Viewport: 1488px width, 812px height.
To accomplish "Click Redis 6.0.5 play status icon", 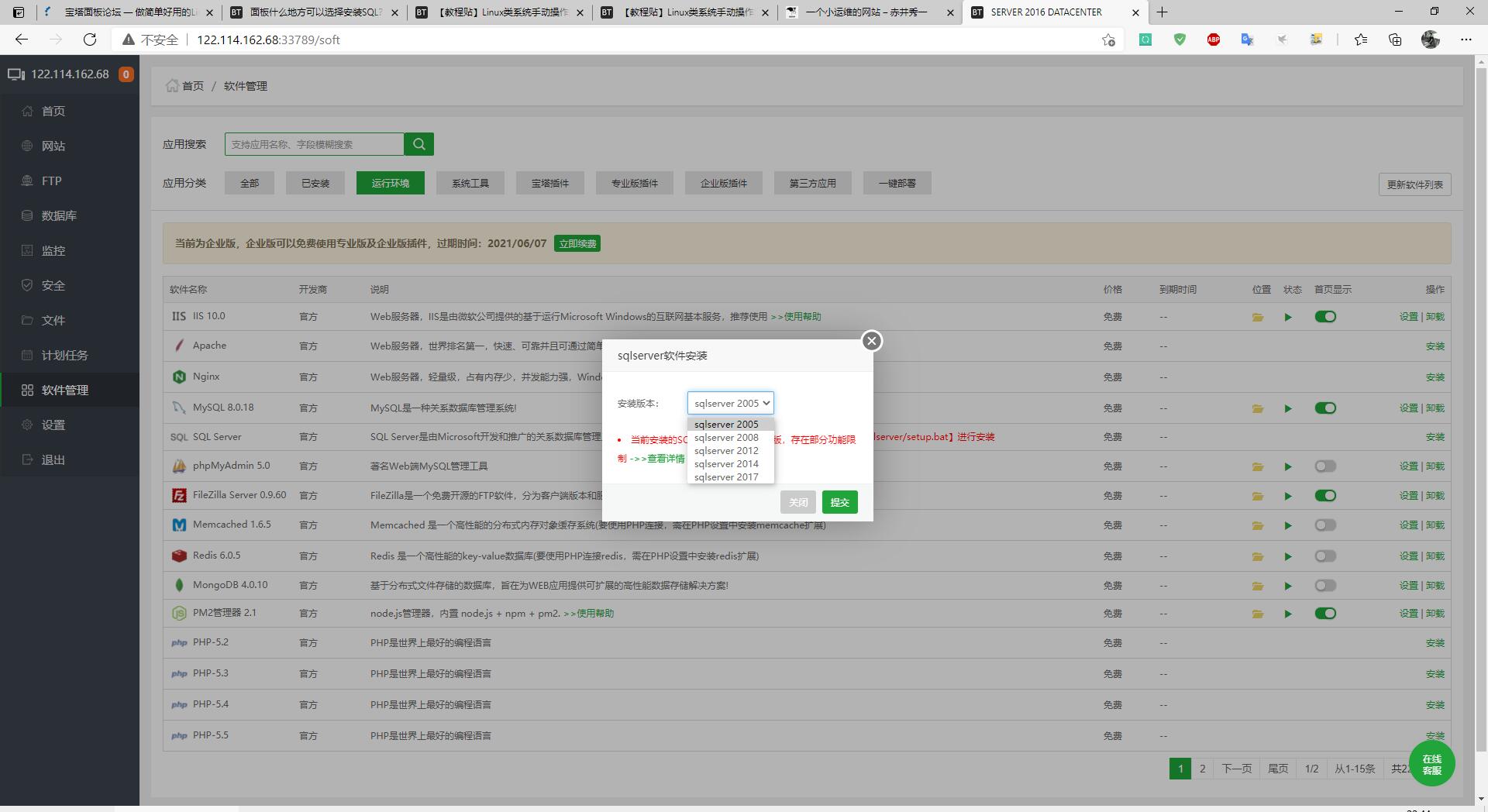I will point(1288,556).
